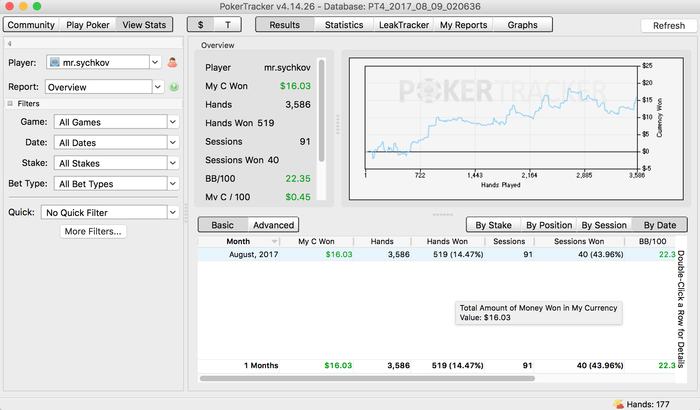Click the Refresh button
This screenshot has height=410, width=700.
pyautogui.click(x=668, y=25)
